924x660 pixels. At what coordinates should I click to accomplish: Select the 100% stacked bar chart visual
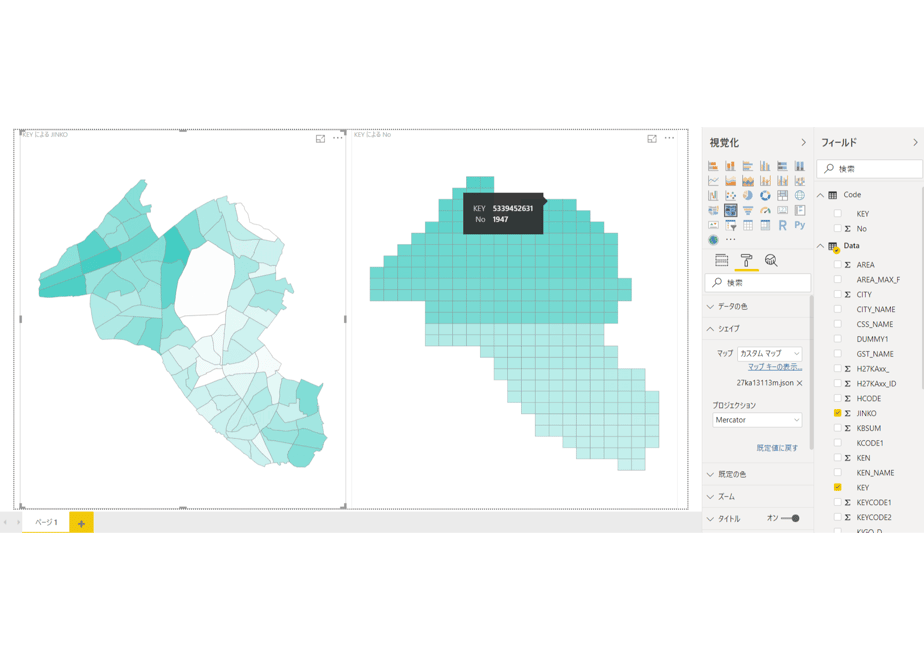point(783,166)
